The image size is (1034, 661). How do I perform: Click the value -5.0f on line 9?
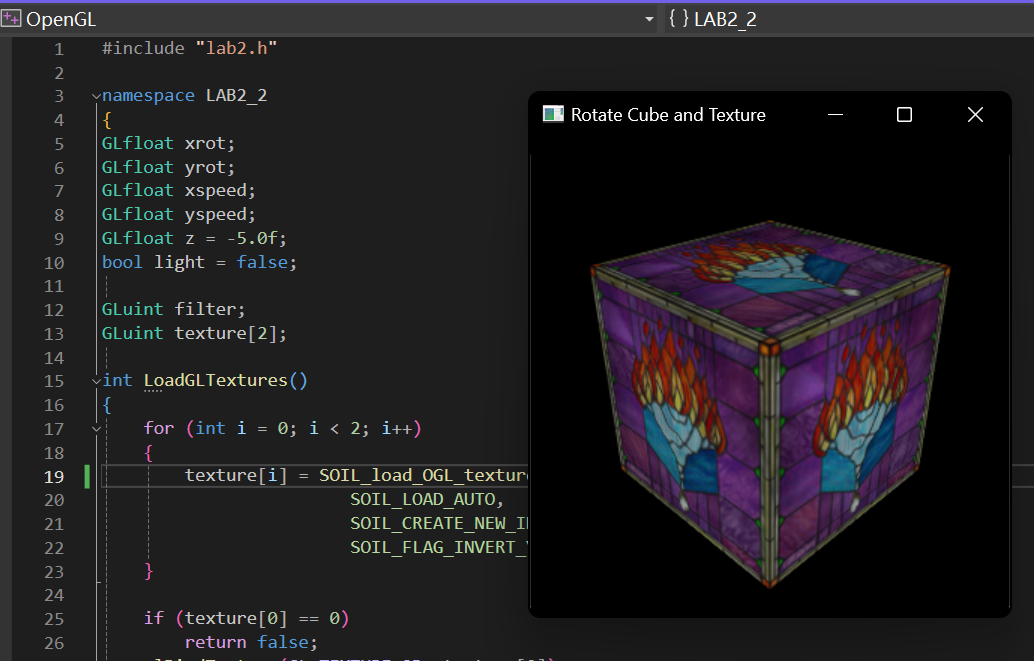click(x=251, y=238)
